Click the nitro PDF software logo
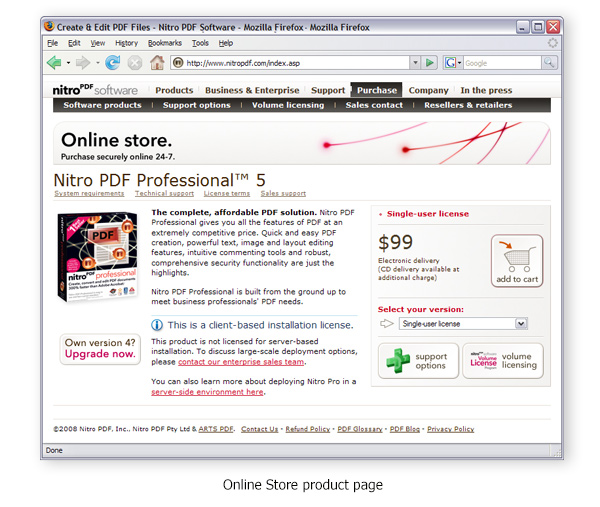Viewport: 600px width, 507px height. [x=95, y=90]
